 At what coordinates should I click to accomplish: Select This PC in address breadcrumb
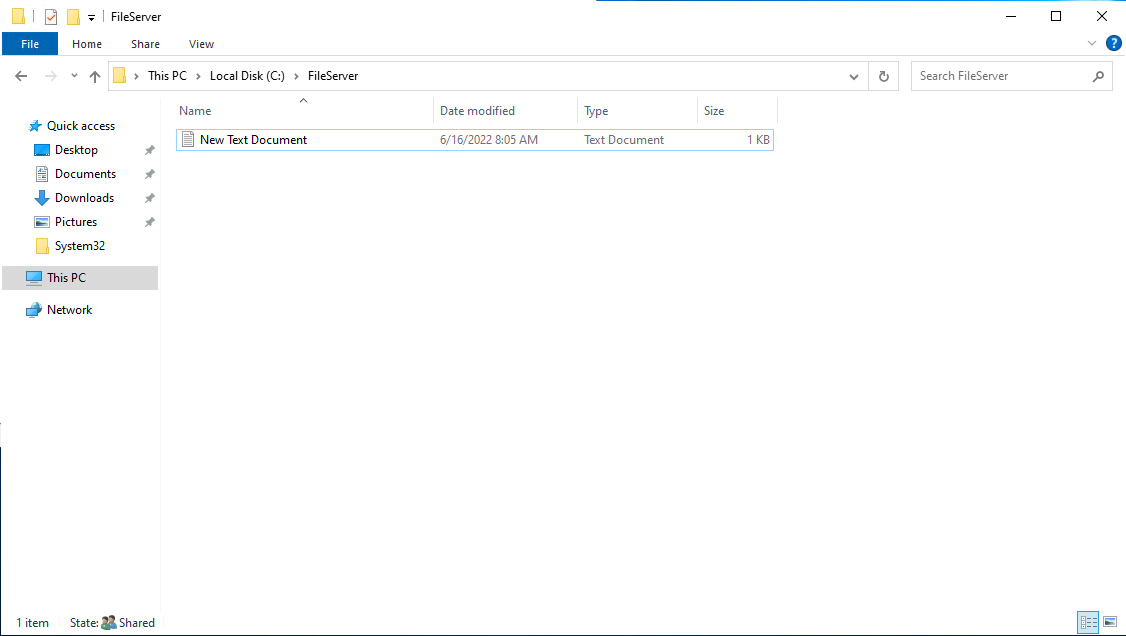[167, 75]
